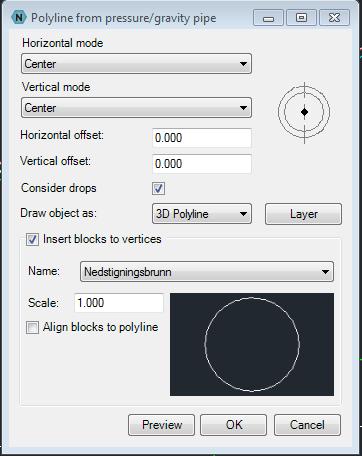Click the Cancel button

click(307, 425)
